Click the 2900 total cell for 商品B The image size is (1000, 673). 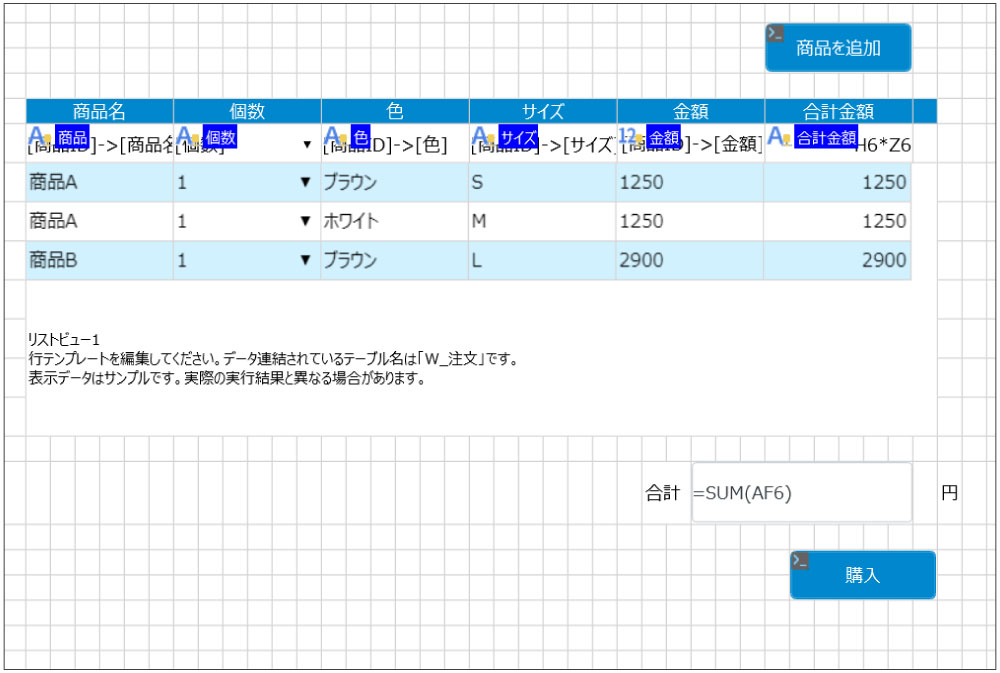click(837, 261)
